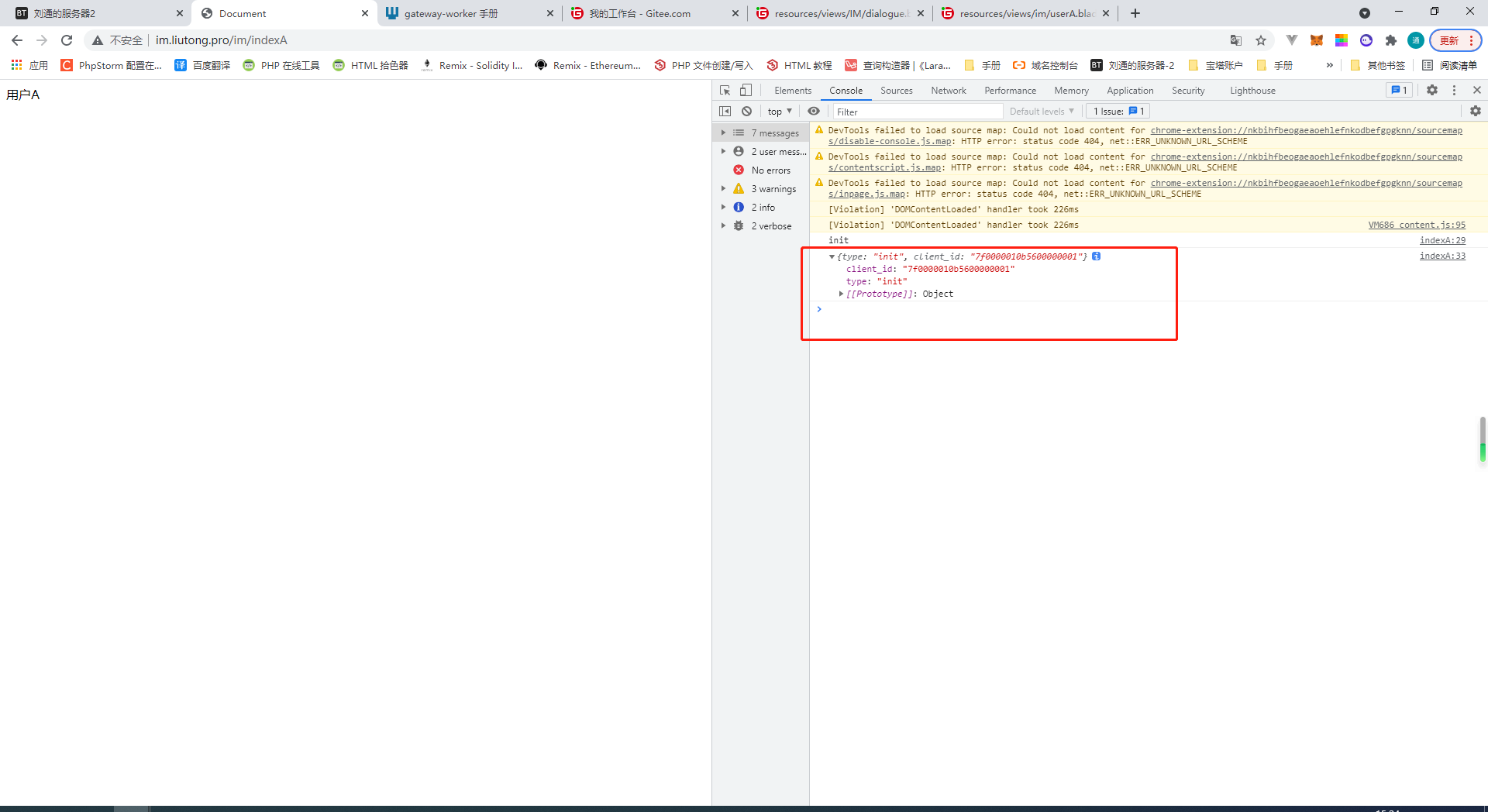Open the 1 Issue button
1488x812 pixels.
click(1118, 112)
